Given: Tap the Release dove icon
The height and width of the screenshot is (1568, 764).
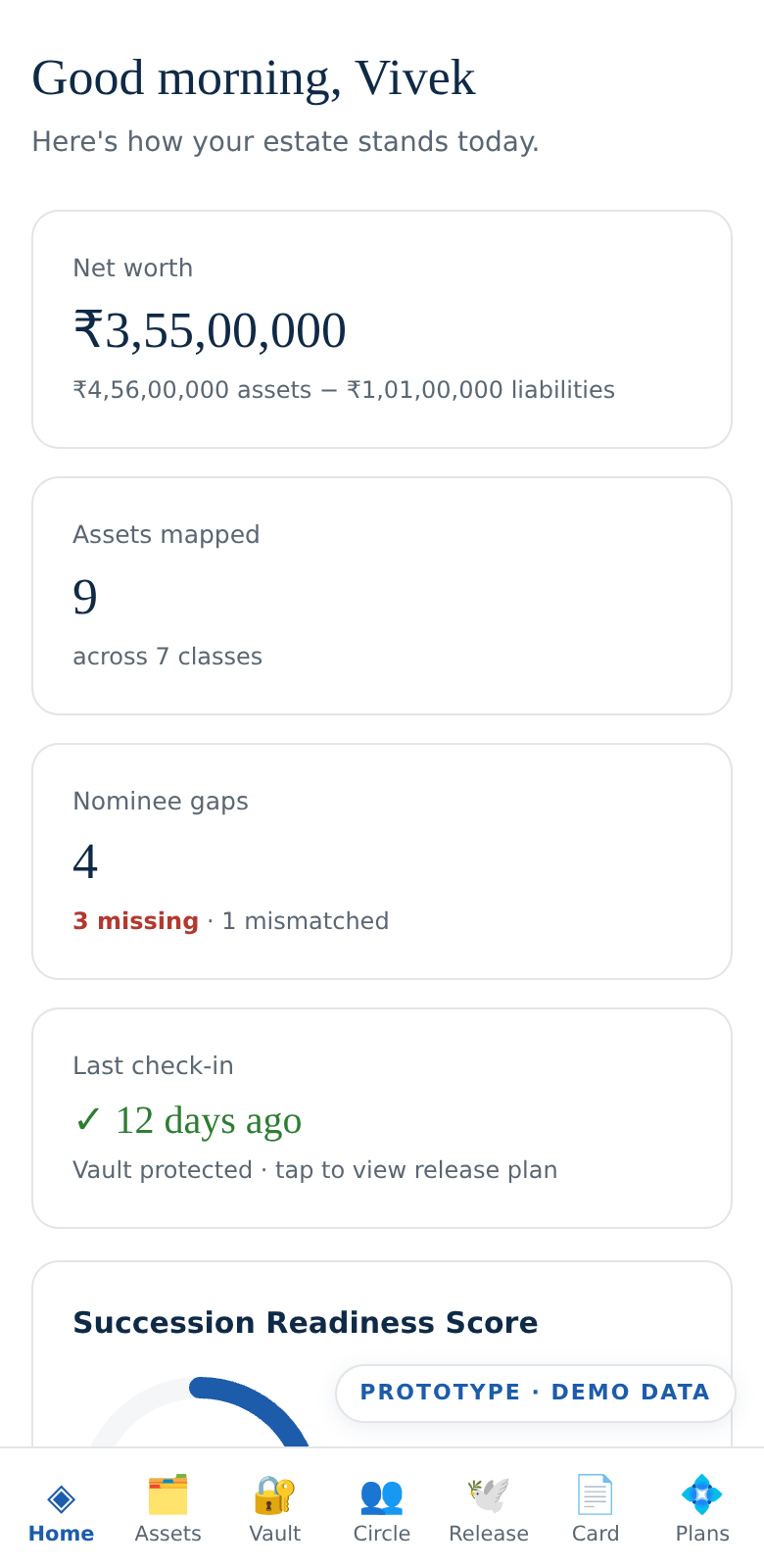Looking at the screenshot, I should [x=488, y=1494].
